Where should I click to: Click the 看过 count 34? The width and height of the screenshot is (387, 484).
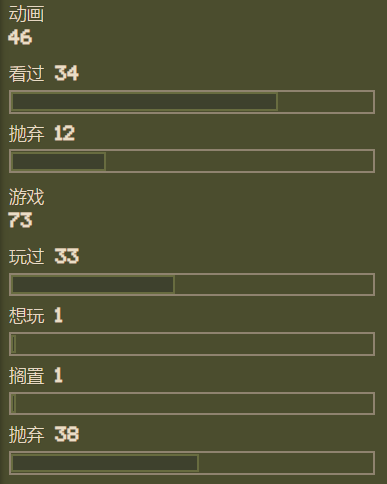67,73
